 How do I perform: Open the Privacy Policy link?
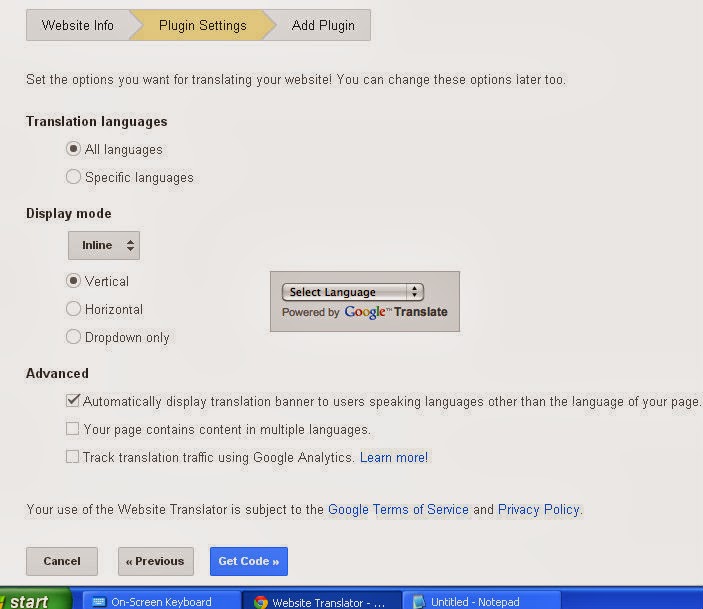pos(539,509)
